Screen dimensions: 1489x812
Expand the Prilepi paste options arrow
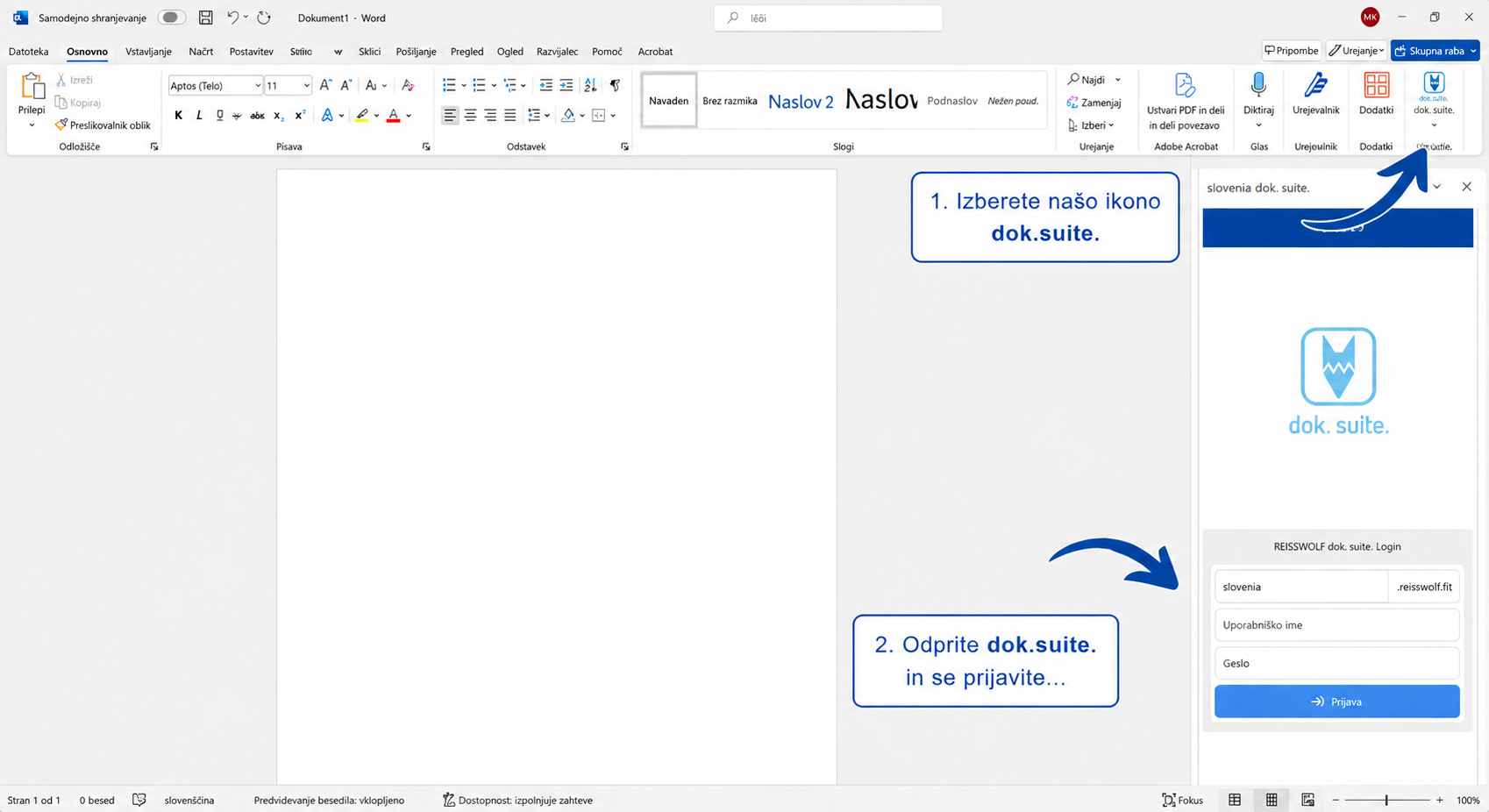[32, 125]
